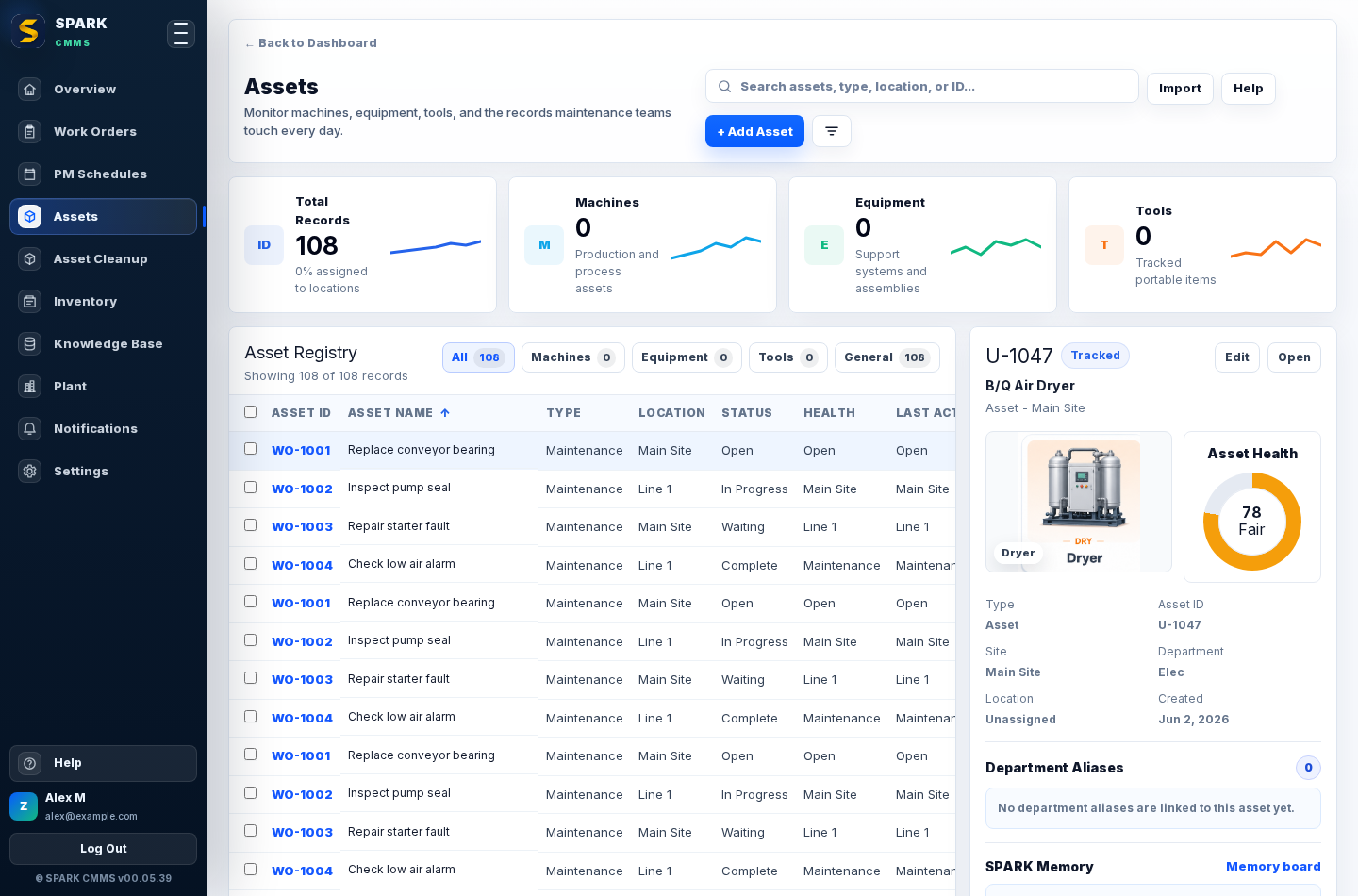Image resolution: width=1358 pixels, height=896 pixels.
Task: Sort by the Location column header
Action: click(671, 413)
